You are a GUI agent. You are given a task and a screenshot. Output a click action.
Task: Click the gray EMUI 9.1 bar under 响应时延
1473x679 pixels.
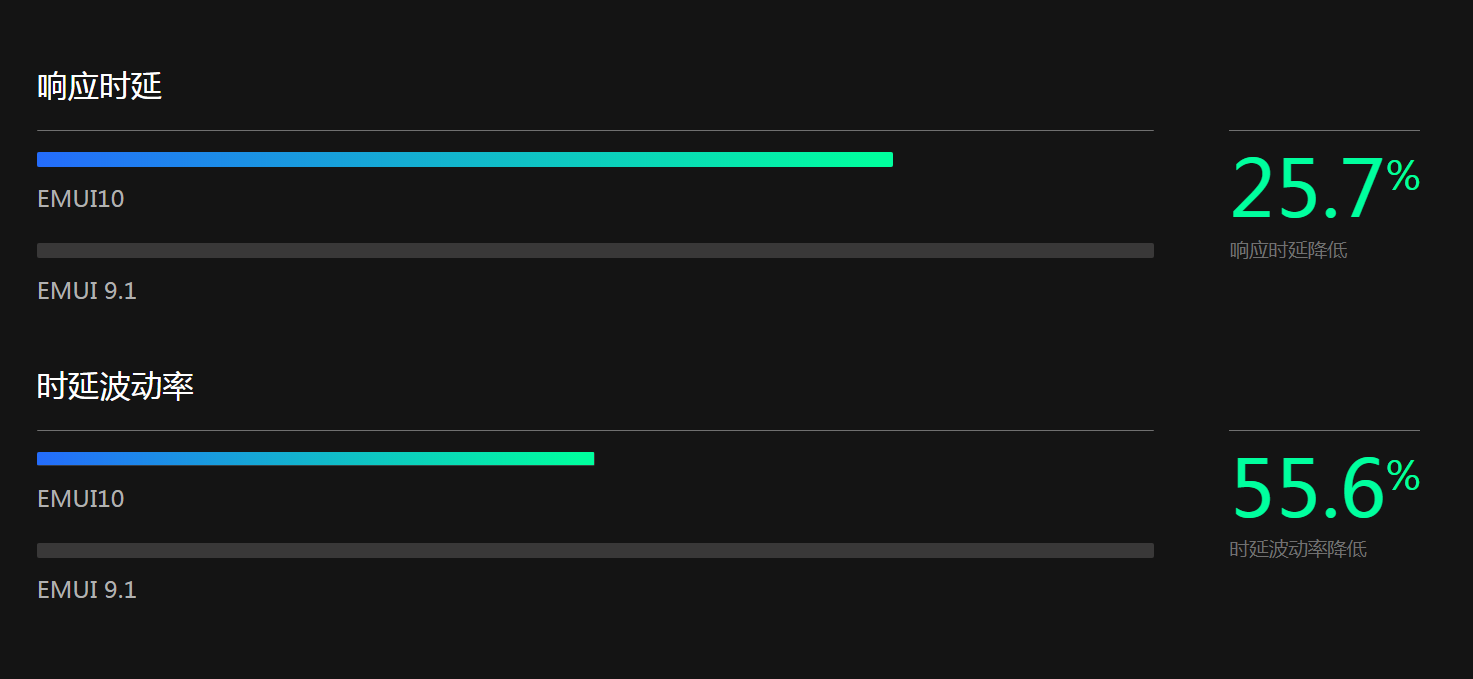[x=595, y=250]
